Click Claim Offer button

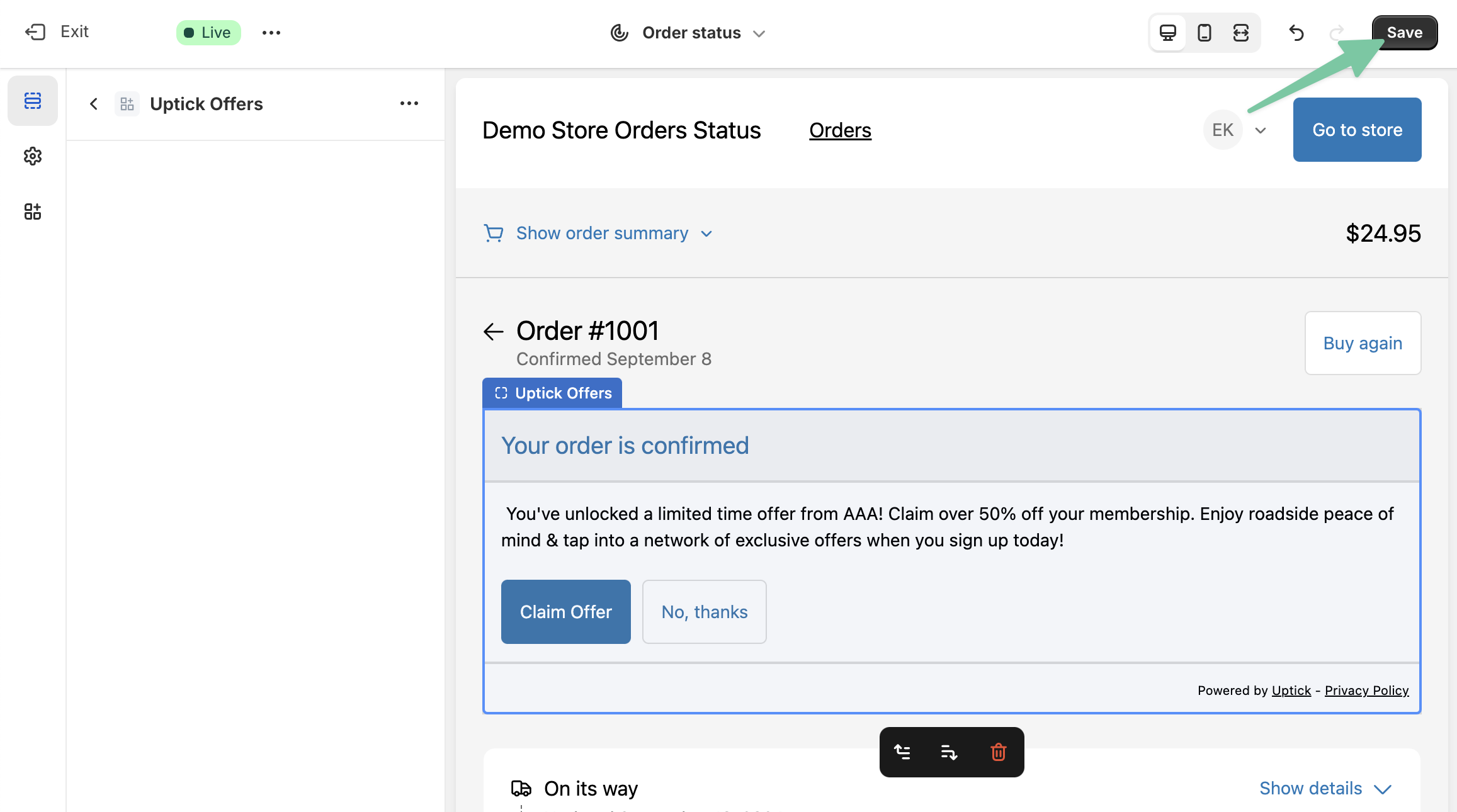[x=566, y=612]
